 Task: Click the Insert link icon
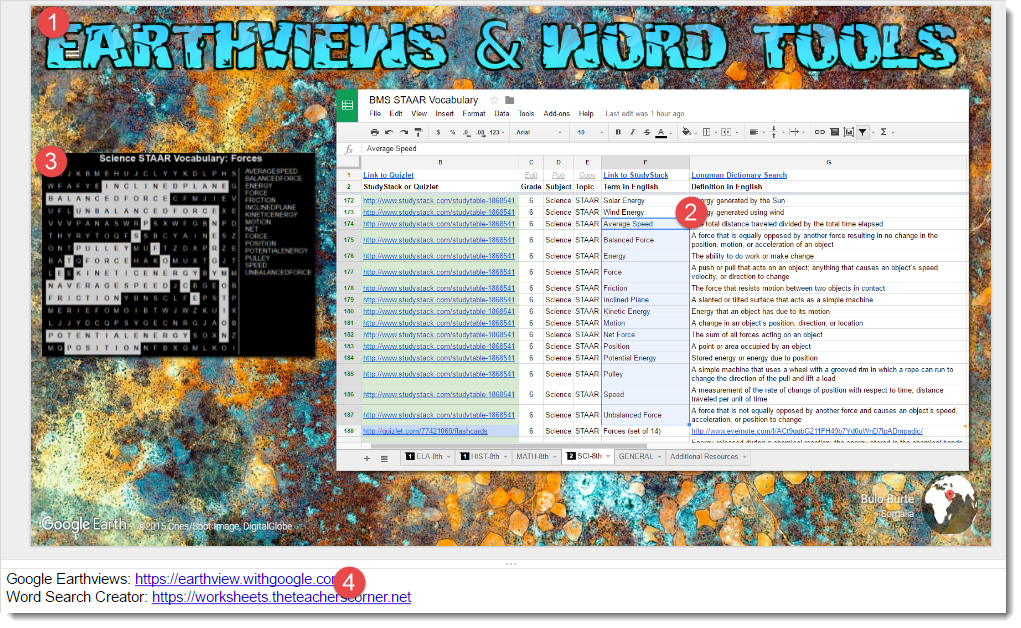point(819,132)
